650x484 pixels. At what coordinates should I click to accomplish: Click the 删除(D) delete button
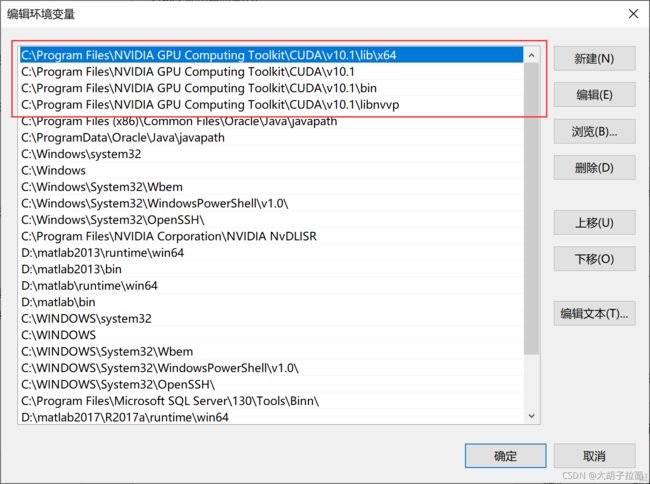click(x=594, y=167)
